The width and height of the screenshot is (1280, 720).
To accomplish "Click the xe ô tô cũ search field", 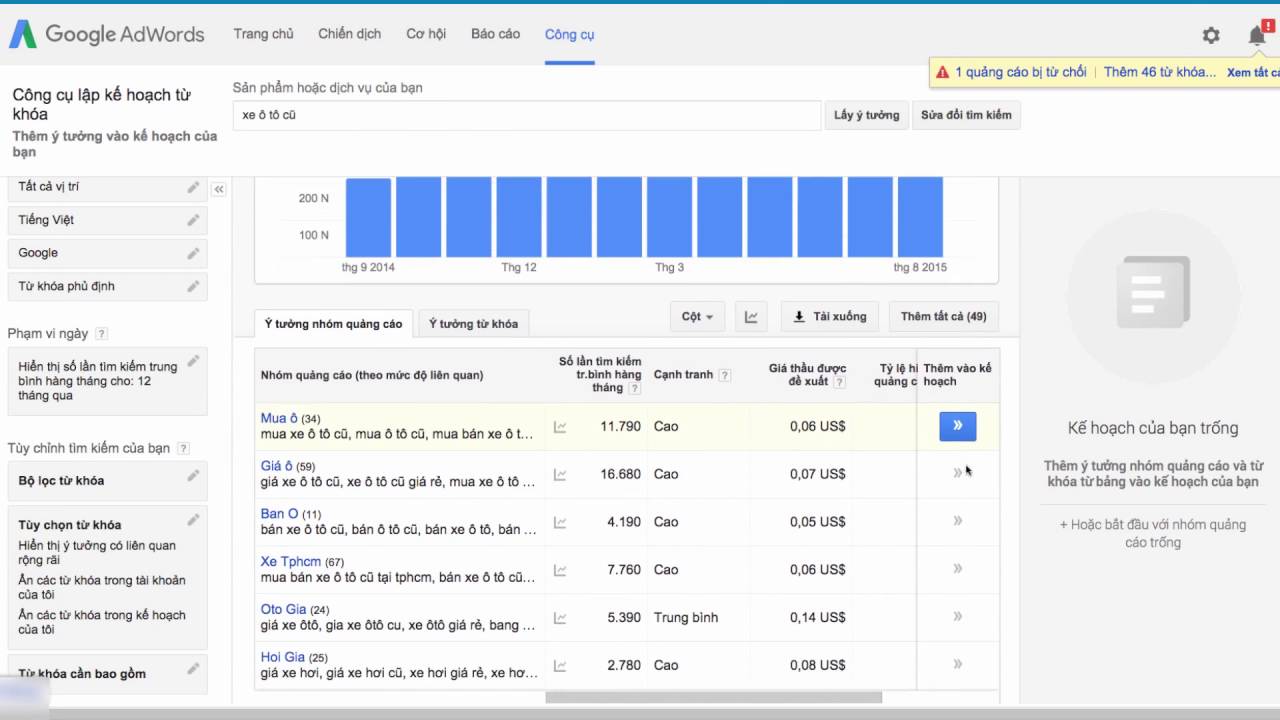I will pos(525,115).
